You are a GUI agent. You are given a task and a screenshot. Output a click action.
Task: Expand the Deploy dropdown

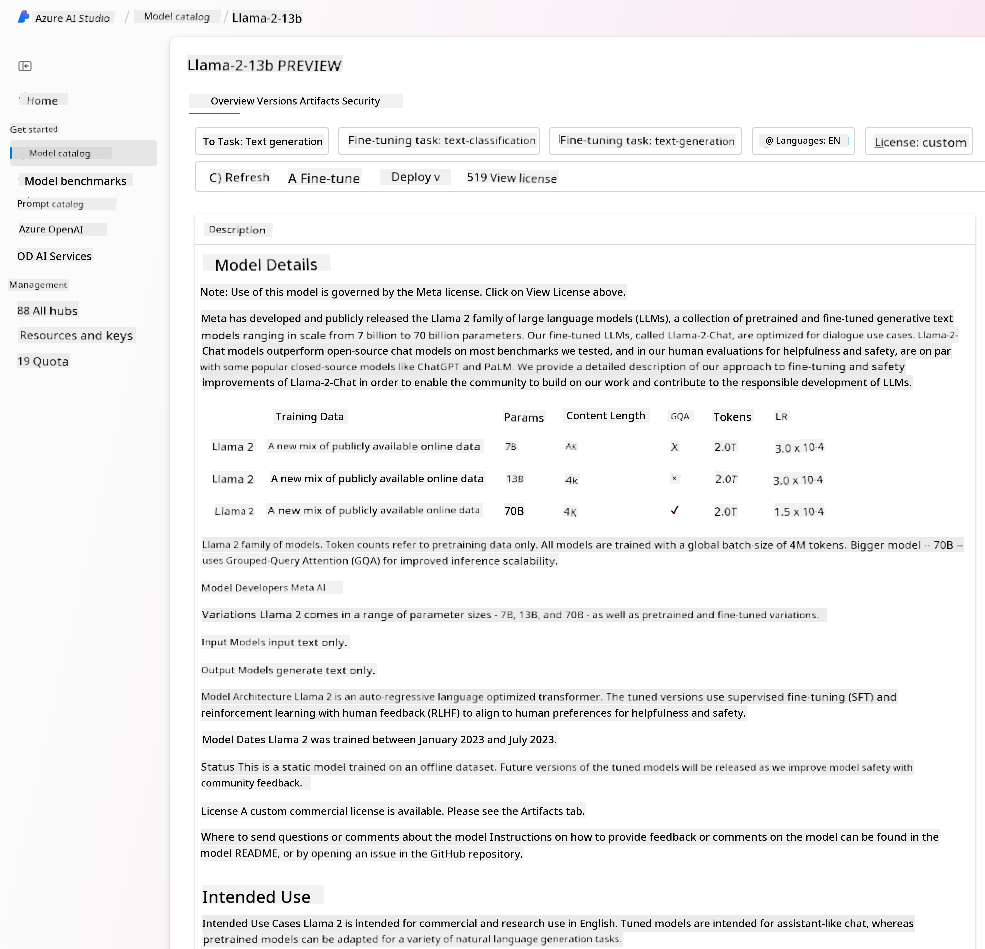click(x=415, y=177)
